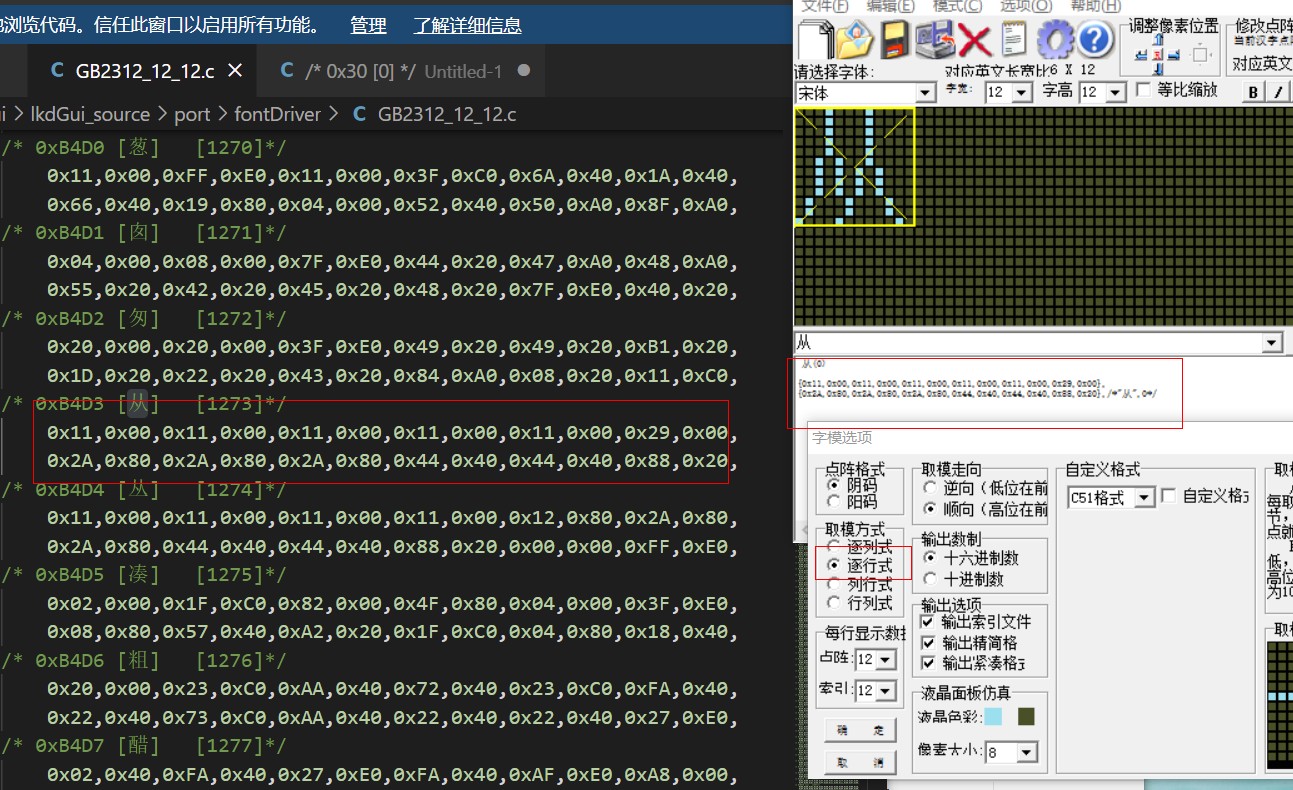Click the floppy disk save icon
Screen dimensions: 1293x790
pyautogui.click(x=896, y=41)
